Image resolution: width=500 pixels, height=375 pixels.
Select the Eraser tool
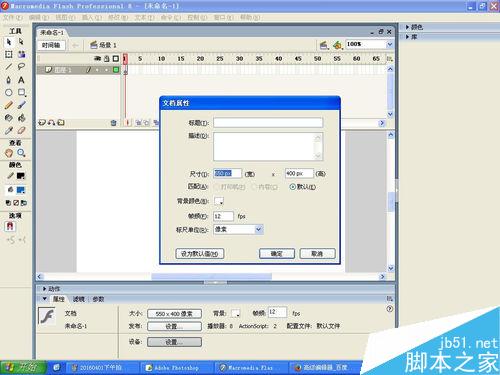point(21,130)
